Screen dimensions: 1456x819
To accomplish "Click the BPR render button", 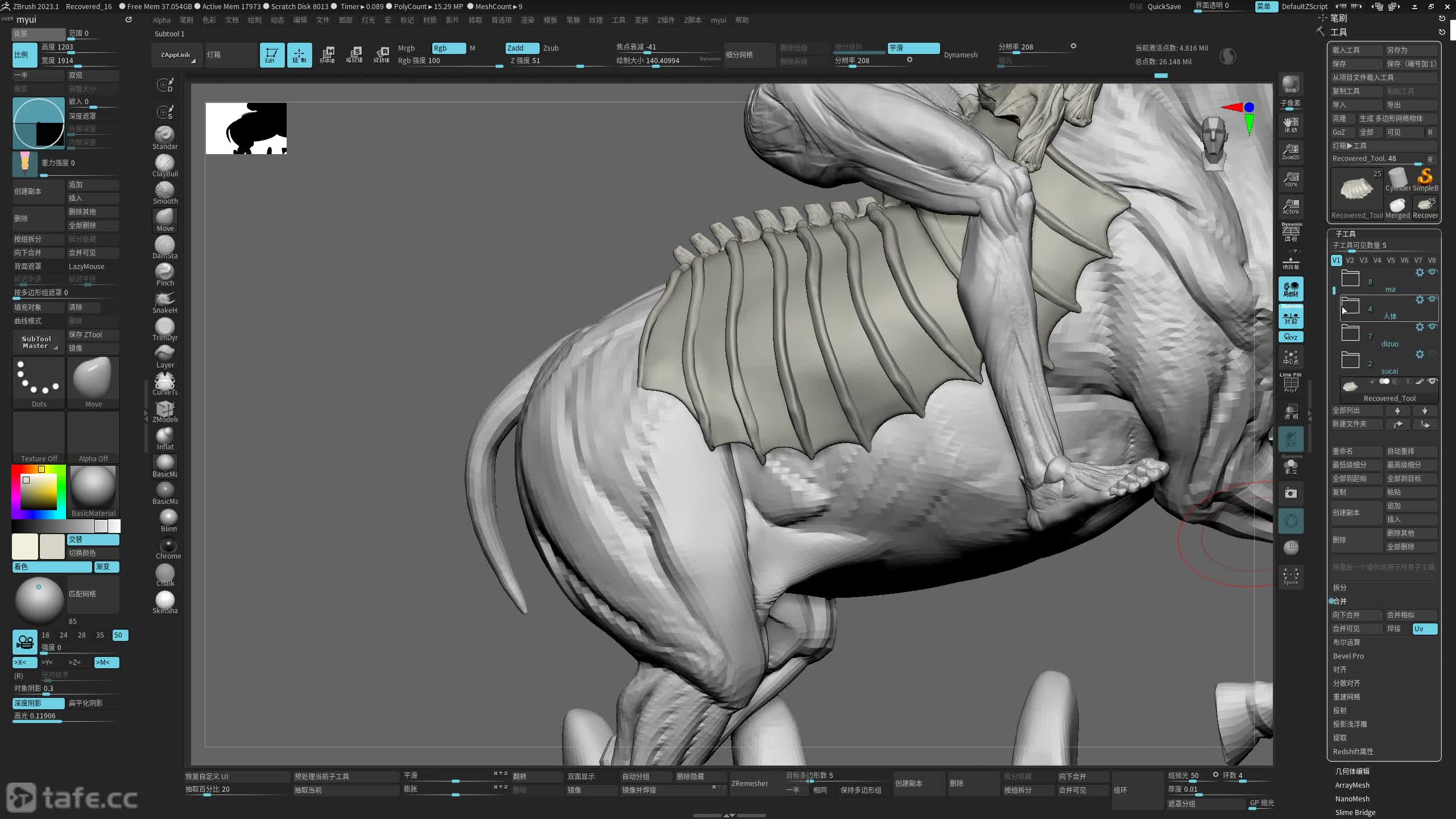I will (1290, 85).
